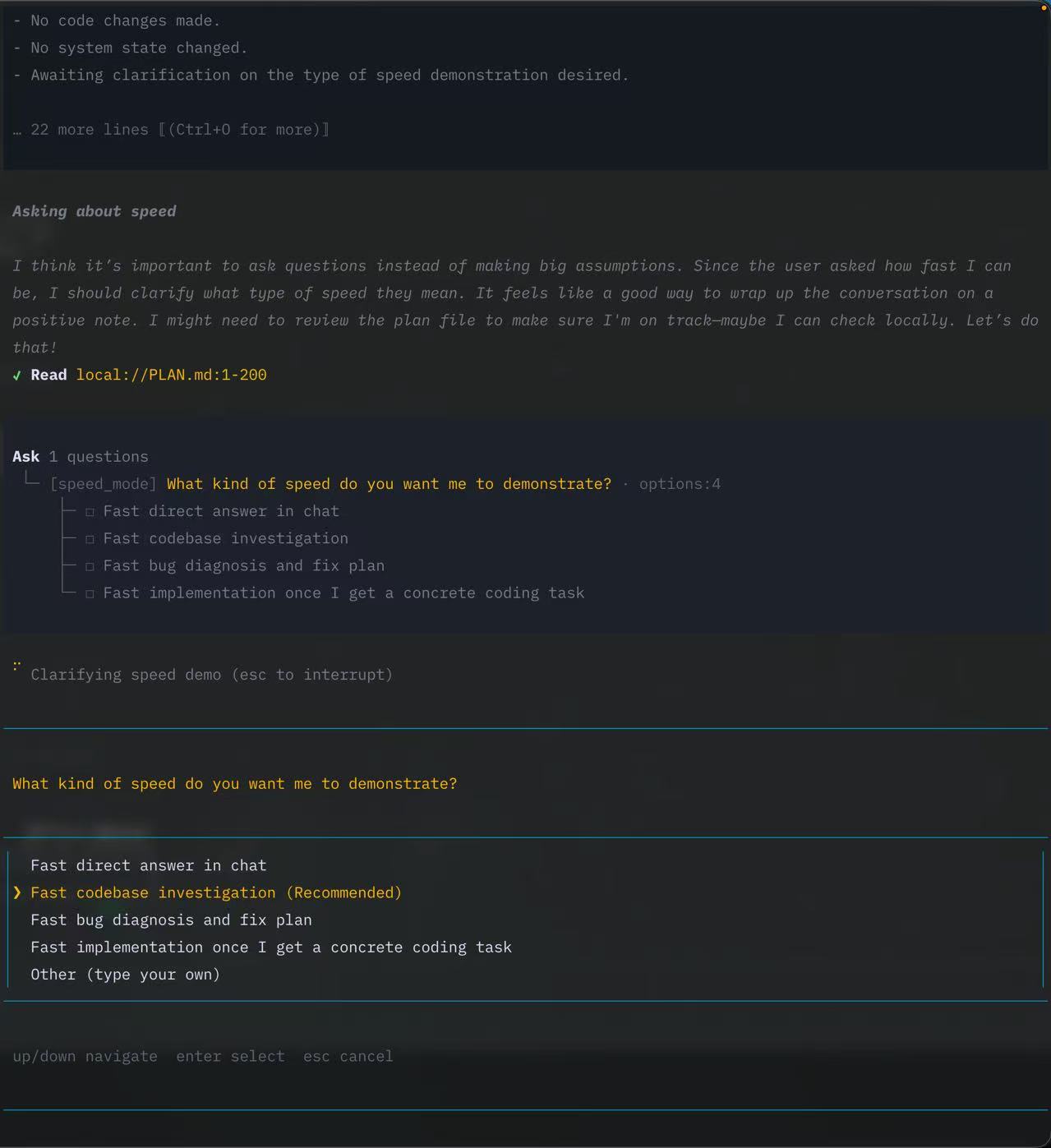Viewport: 1051px width, 1148px height.
Task: Tick the checkbox before Fast direct answer in Ask block
Action: 90,512
